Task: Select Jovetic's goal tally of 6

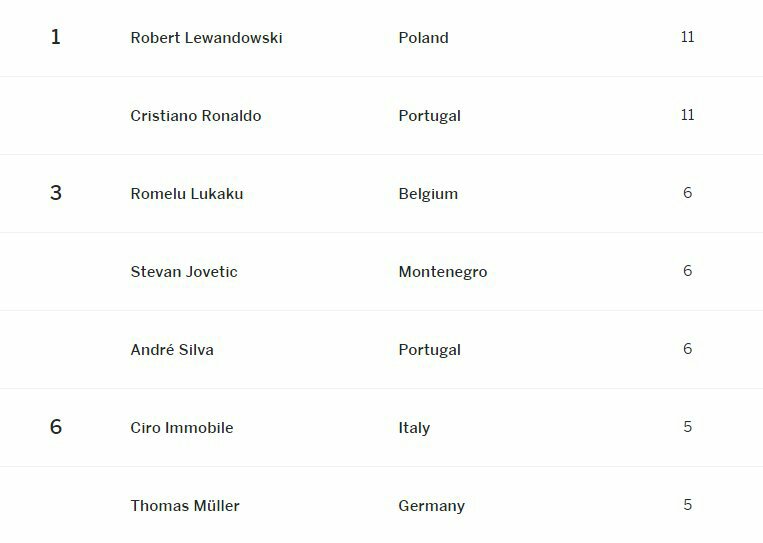Action: [x=687, y=271]
